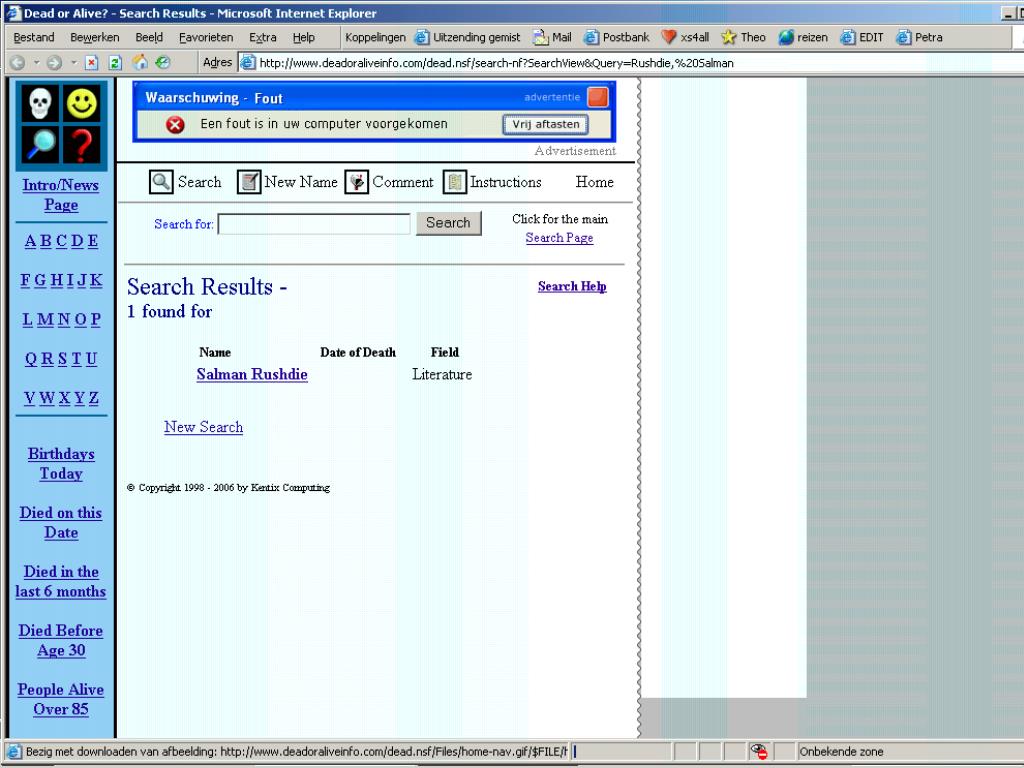Open the Back button dropdown arrow

click(37, 63)
